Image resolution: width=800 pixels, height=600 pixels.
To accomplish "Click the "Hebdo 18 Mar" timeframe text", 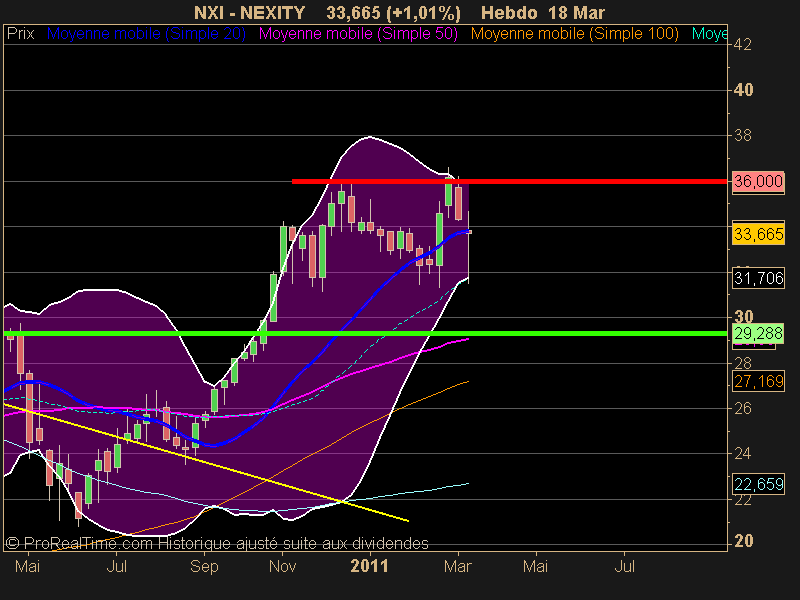I will (543, 12).
